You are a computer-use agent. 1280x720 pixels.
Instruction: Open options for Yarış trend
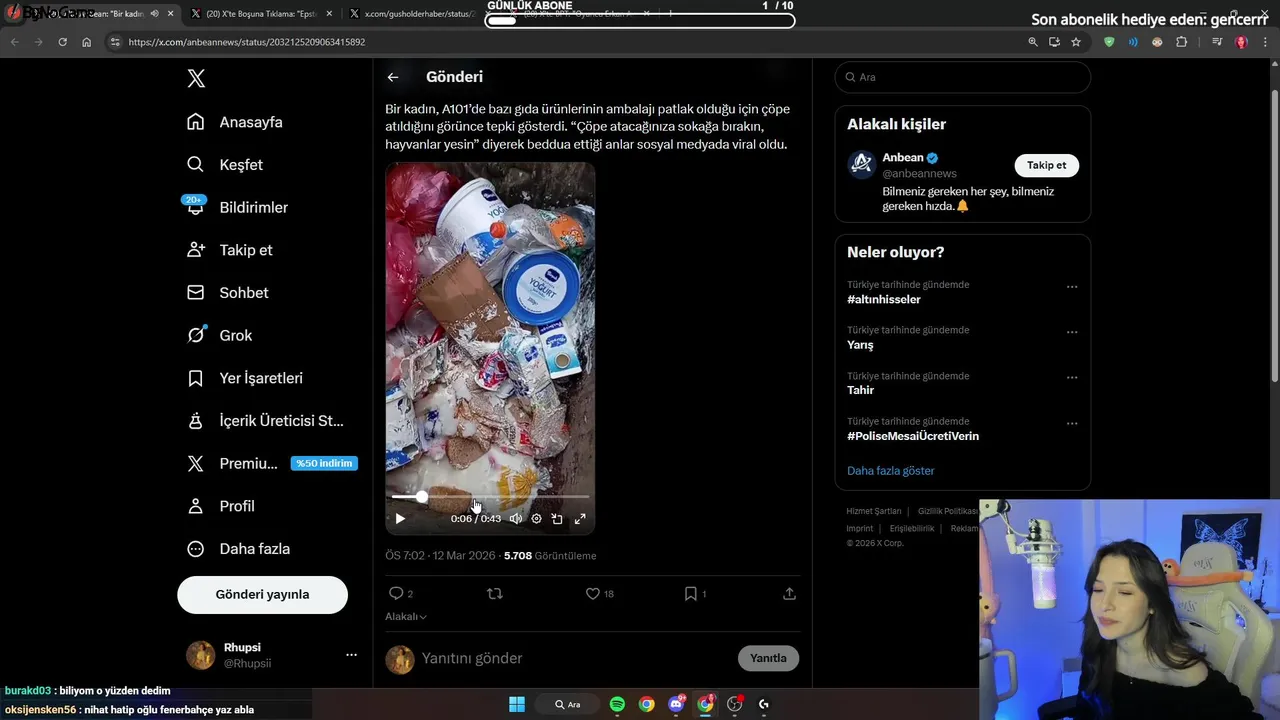[x=1072, y=332]
